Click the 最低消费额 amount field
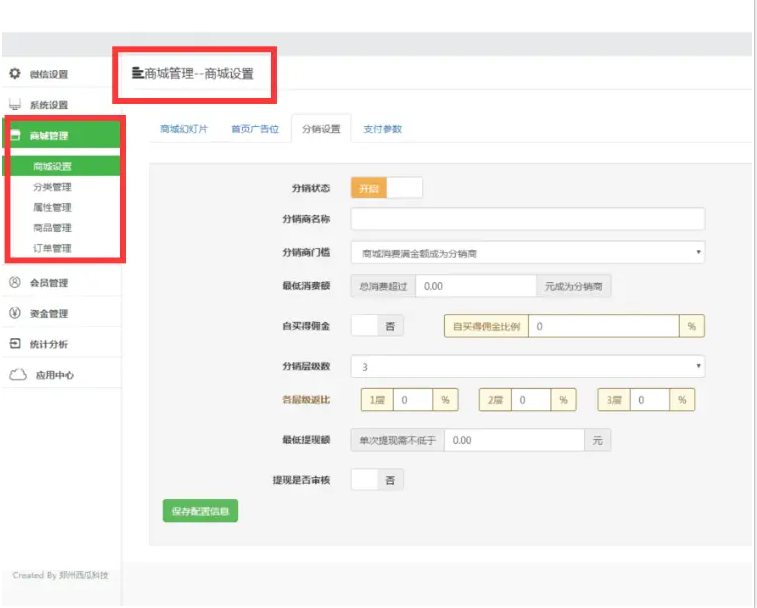757x608 pixels. click(x=476, y=286)
